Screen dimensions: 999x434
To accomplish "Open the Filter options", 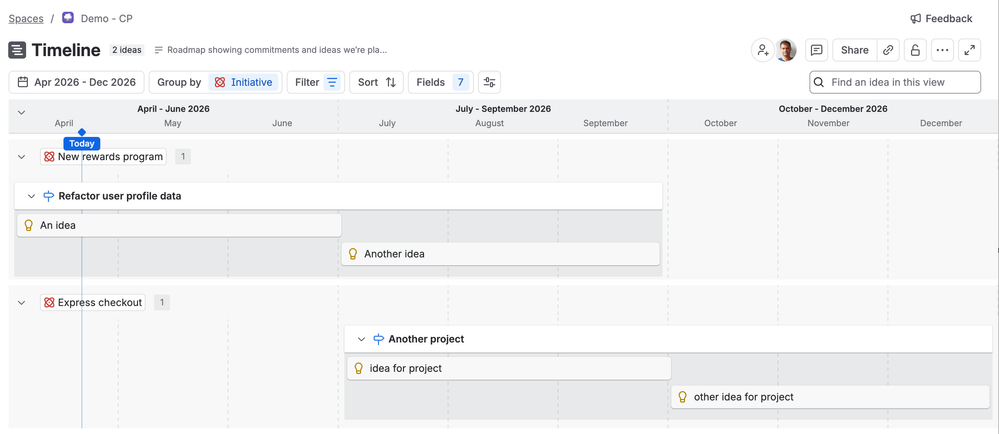I will 316,82.
